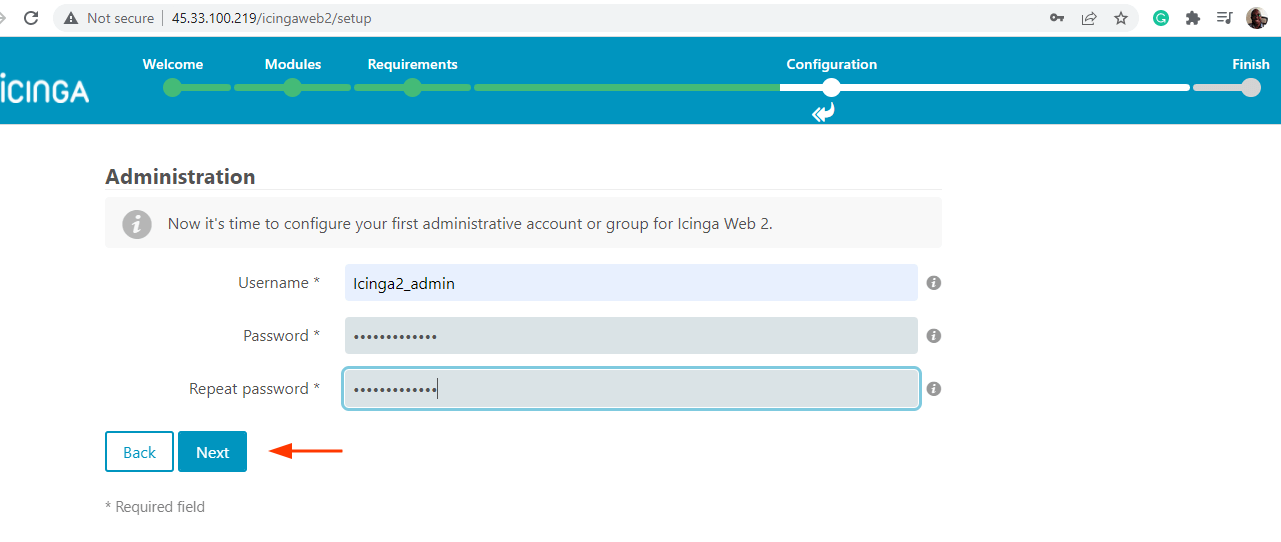
Task: Click the browser address bar URL
Action: pos(272,18)
